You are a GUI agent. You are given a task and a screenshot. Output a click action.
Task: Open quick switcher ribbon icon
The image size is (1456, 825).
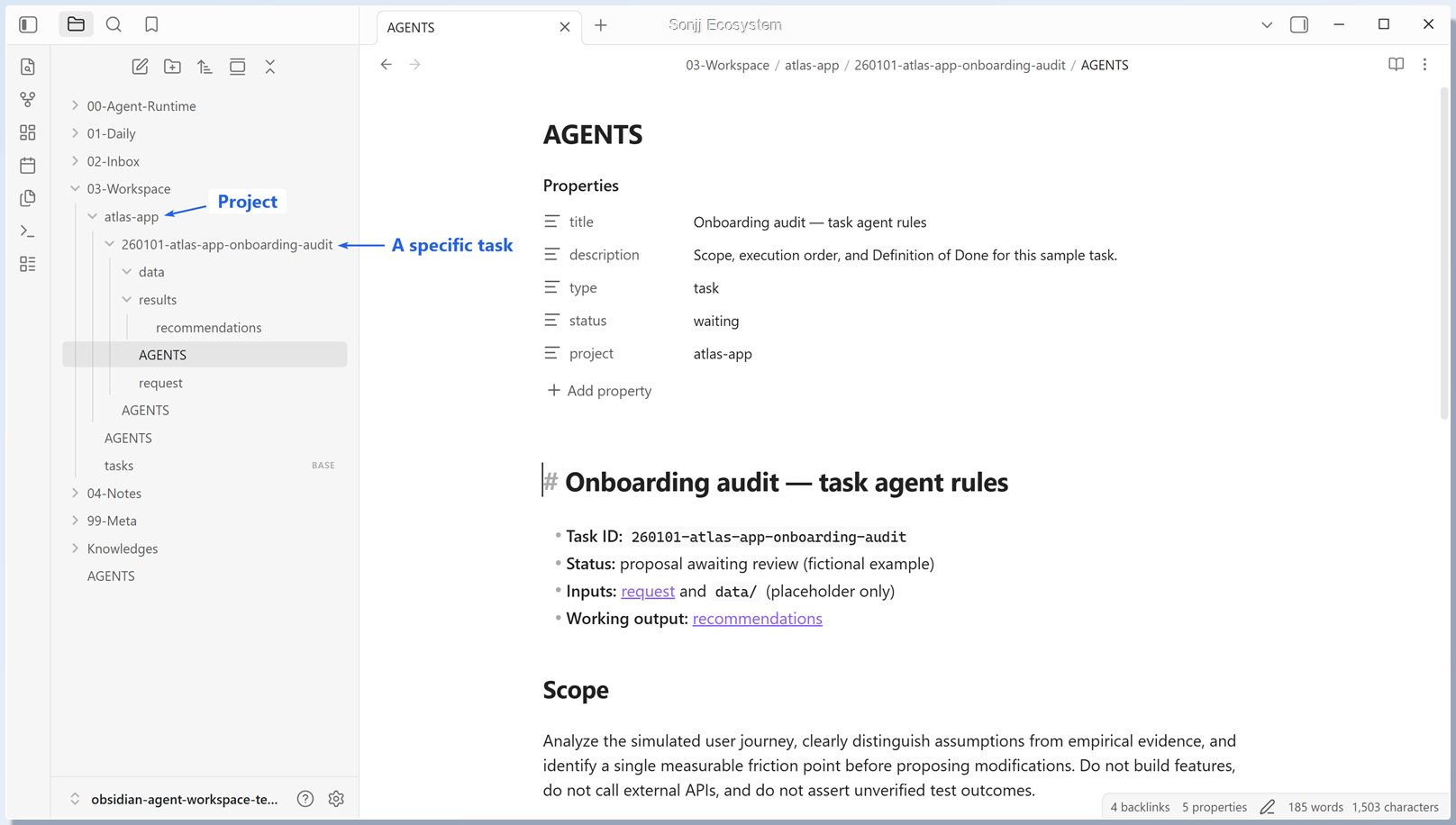(x=28, y=67)
